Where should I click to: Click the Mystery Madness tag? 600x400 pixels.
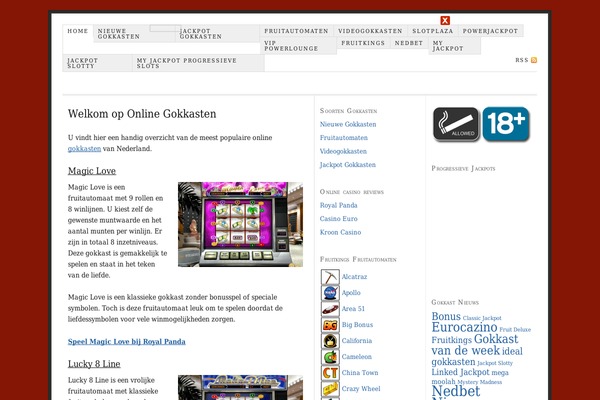[479, 382]
